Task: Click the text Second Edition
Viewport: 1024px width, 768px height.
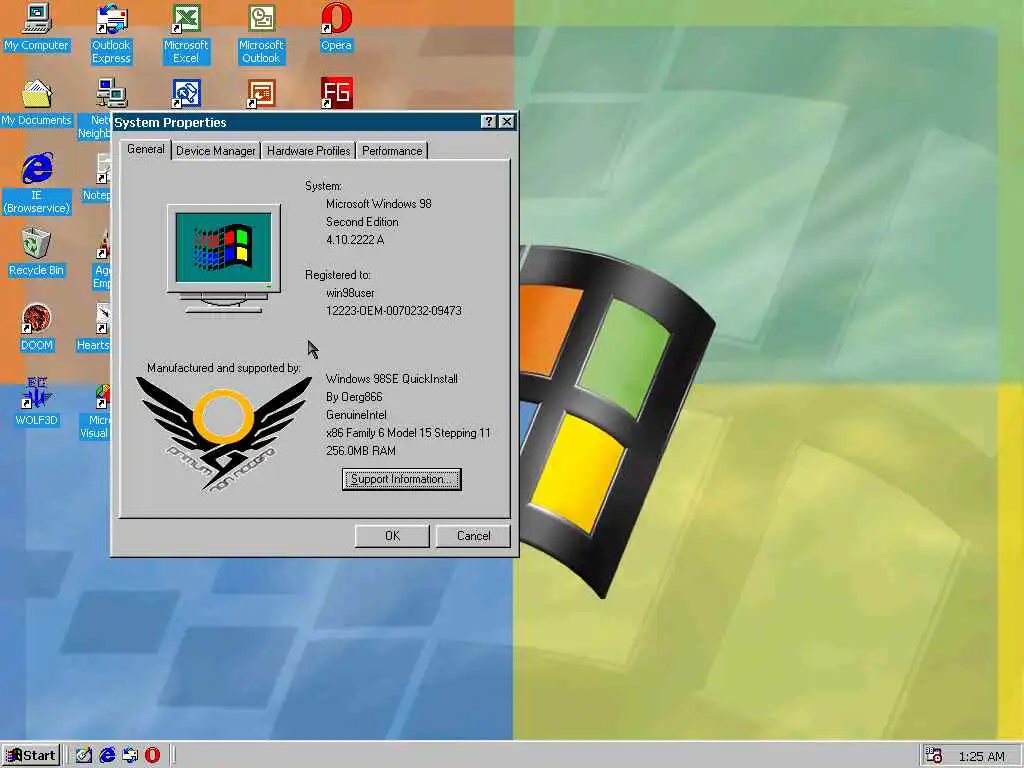Action: click(x=362, y=222)
